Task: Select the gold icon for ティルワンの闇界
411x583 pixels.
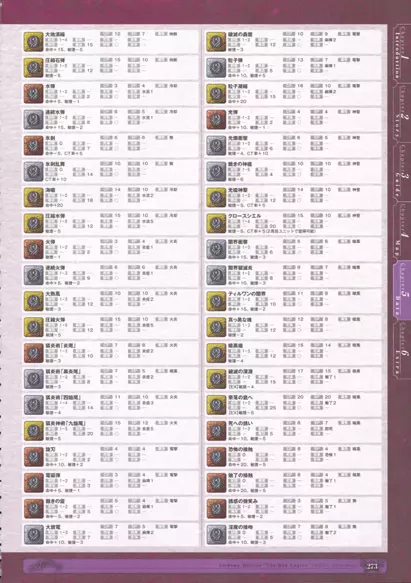Action: coord(216,301)
